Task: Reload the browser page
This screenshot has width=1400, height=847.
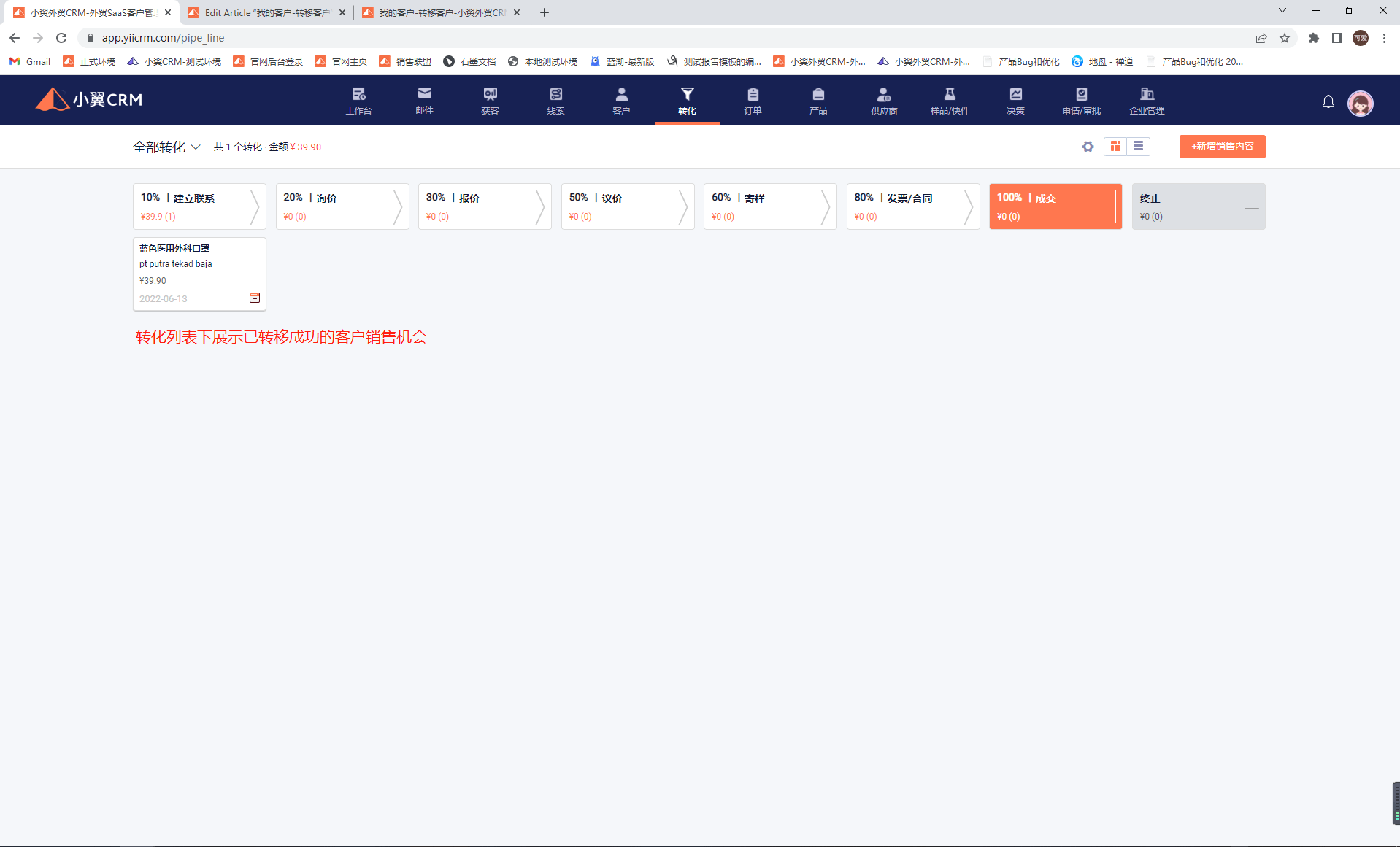Action: pos(61,38)
